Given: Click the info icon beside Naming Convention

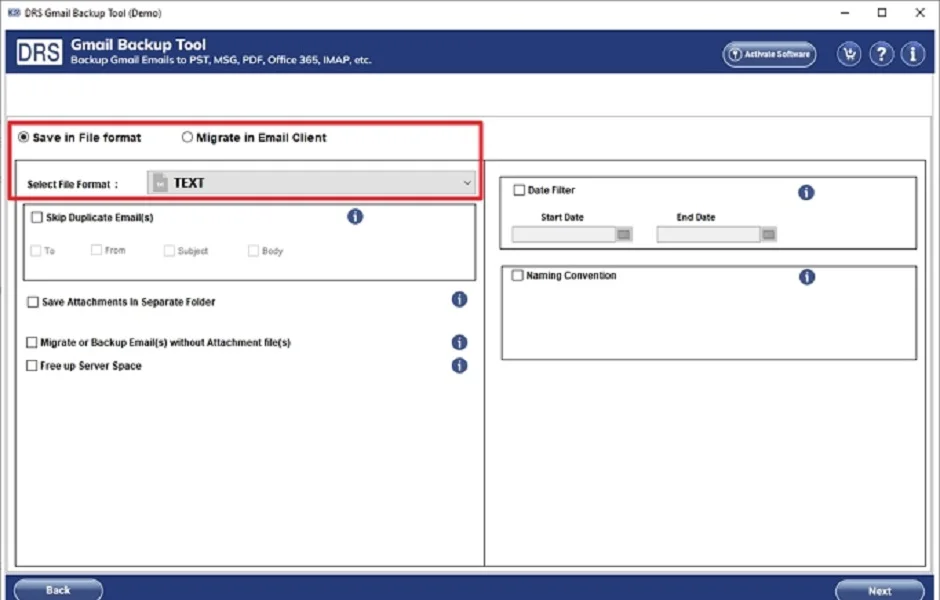Looking at the screenshot, I should [806, 277].
